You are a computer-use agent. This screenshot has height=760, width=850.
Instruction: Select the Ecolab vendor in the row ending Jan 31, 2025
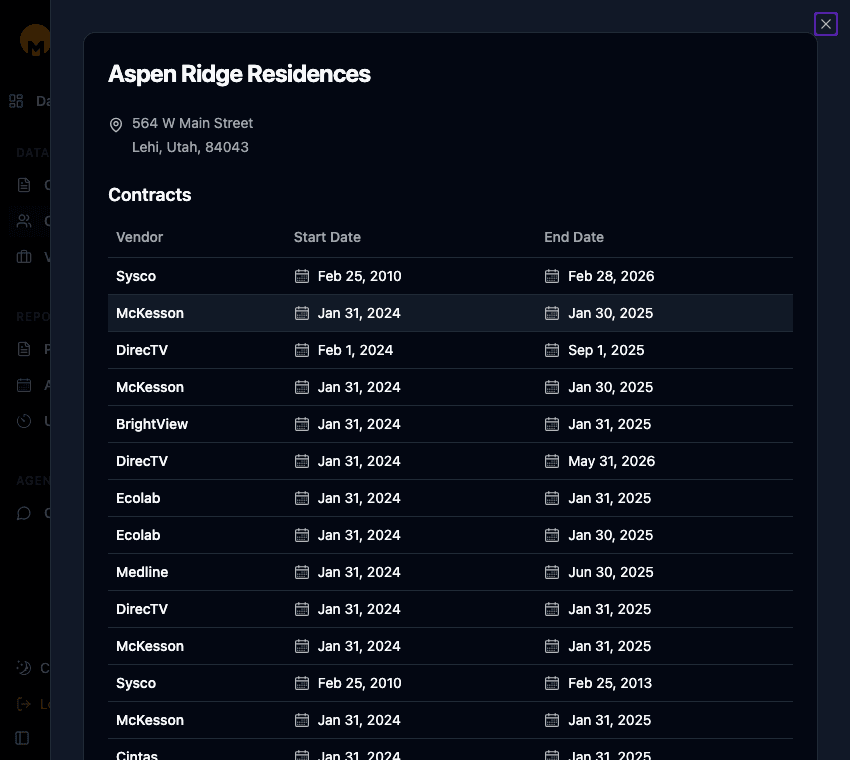(x=138, y=498)
